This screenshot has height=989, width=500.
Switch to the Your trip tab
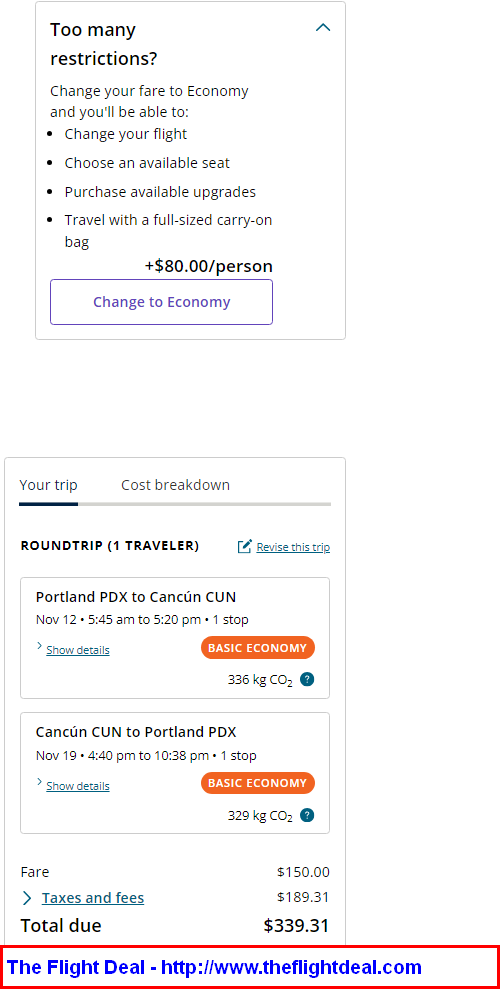(x=49, y=485)
